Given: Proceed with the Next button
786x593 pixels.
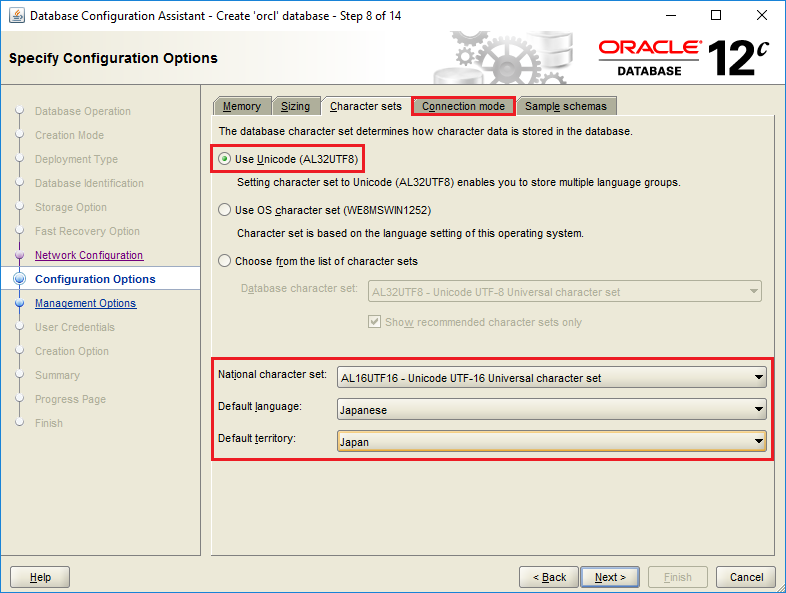Looking at the screenshot, I should tap(610, 577).
